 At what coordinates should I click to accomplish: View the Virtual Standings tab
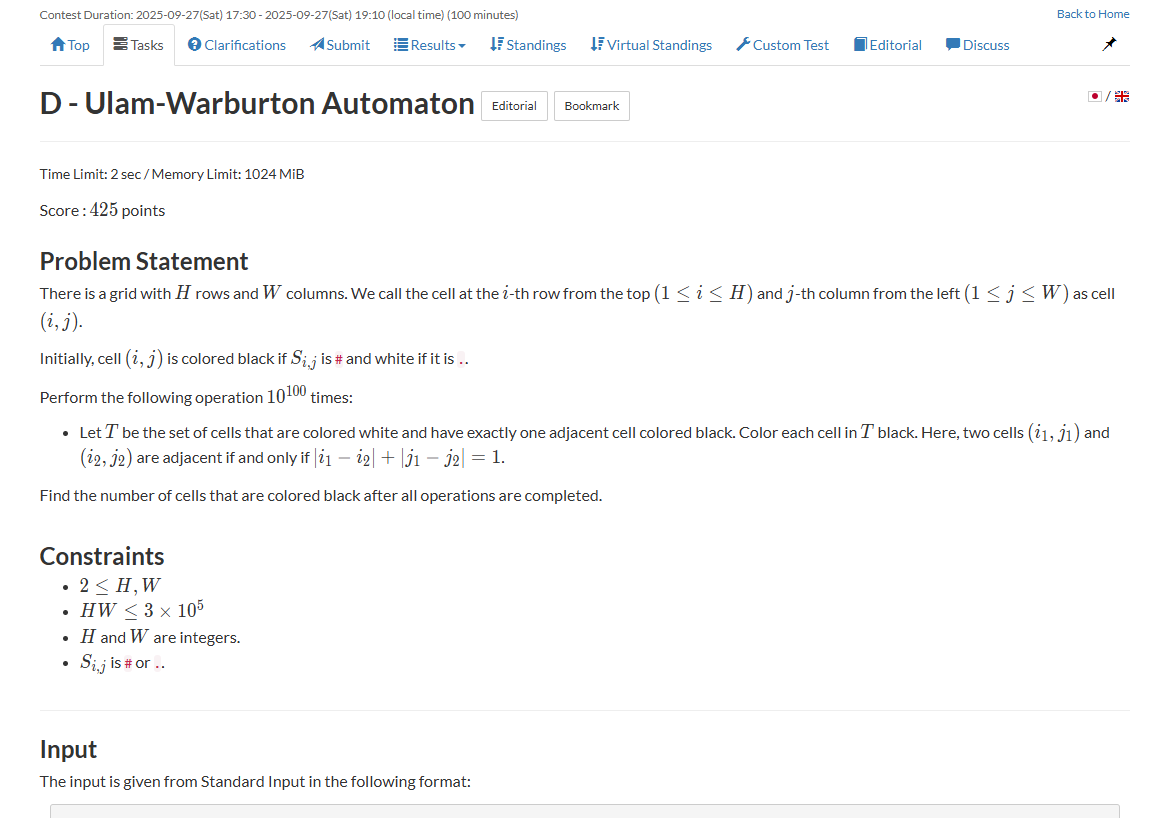tap(651, 45)
